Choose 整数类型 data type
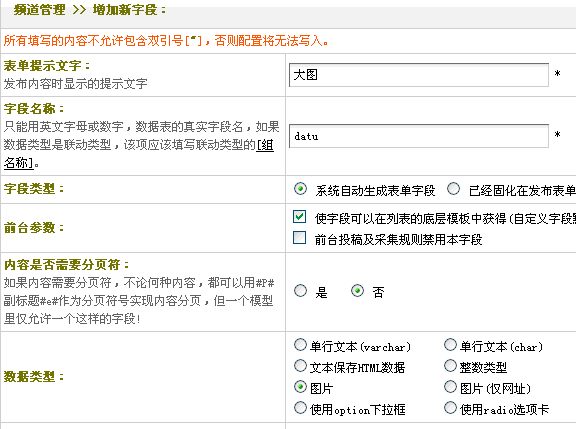Image resolution: width=576 pixels, height=429 pixels. coord(450,365)
